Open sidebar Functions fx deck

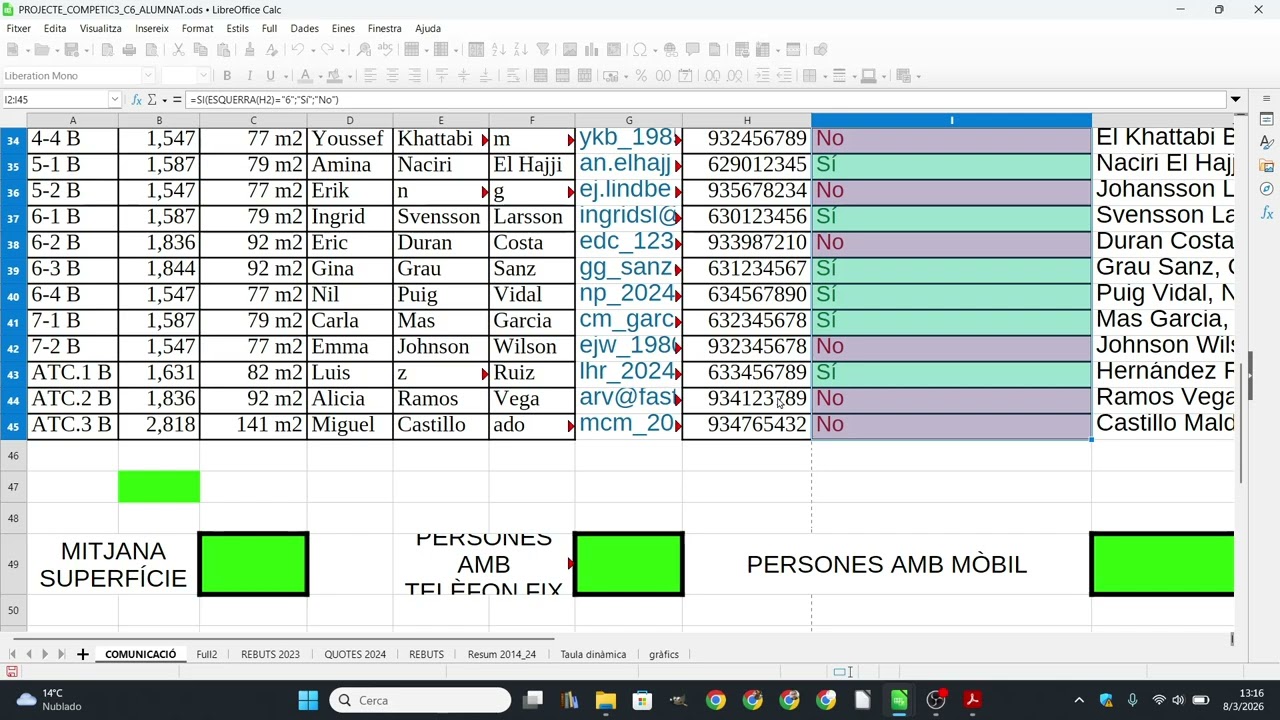pos(1267,213)
